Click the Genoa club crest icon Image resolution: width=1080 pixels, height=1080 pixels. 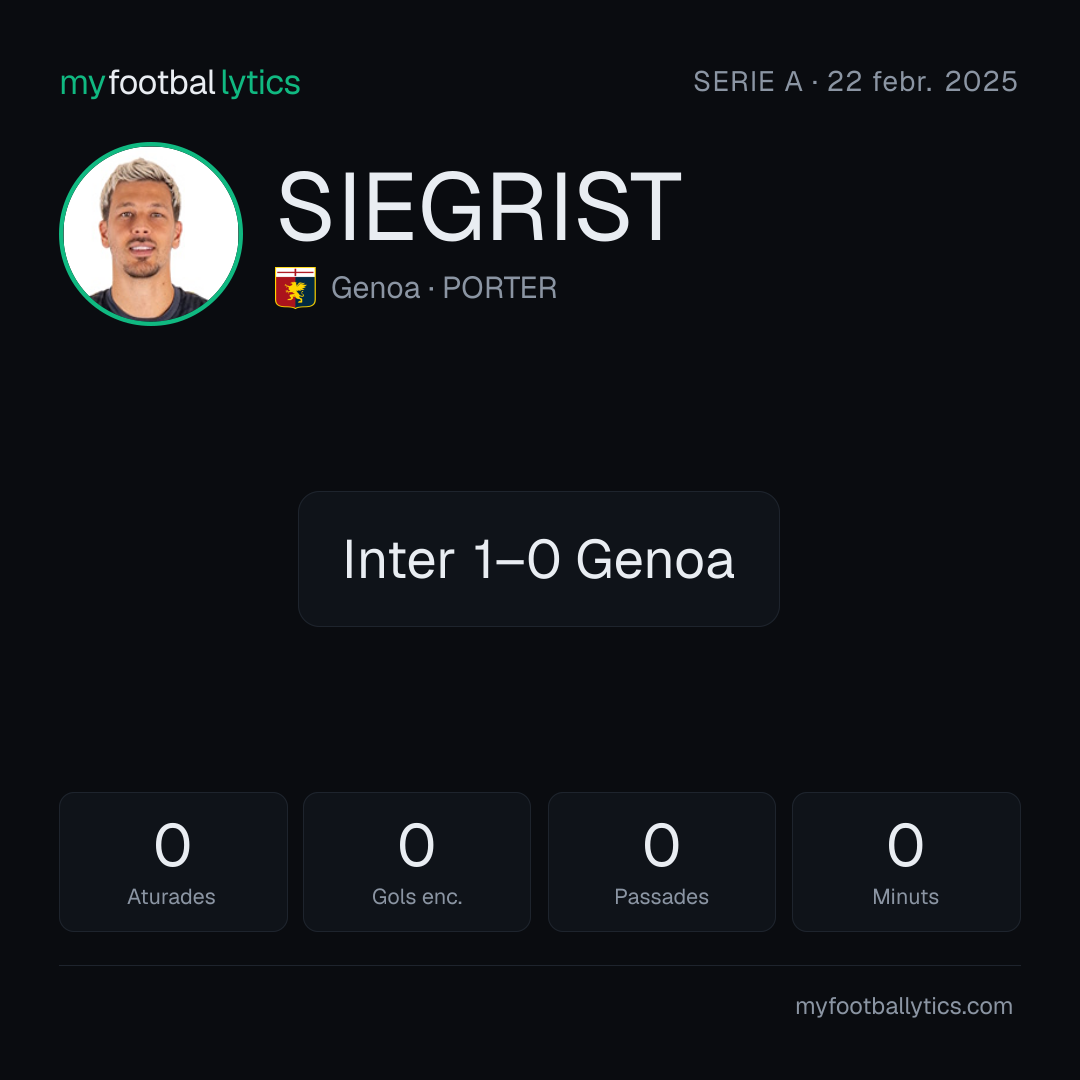pos(295,287)
